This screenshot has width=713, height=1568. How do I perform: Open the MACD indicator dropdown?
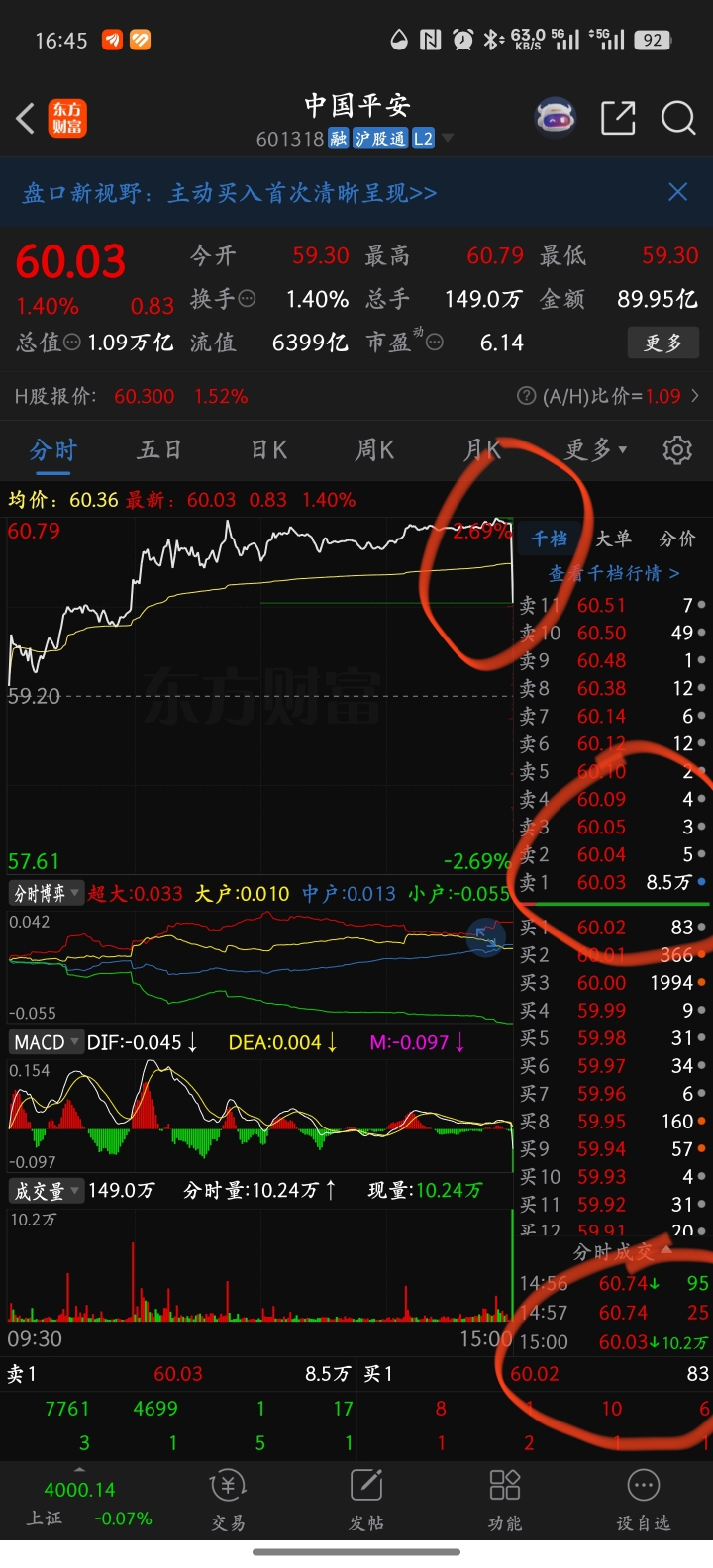tap(47, 1042)
